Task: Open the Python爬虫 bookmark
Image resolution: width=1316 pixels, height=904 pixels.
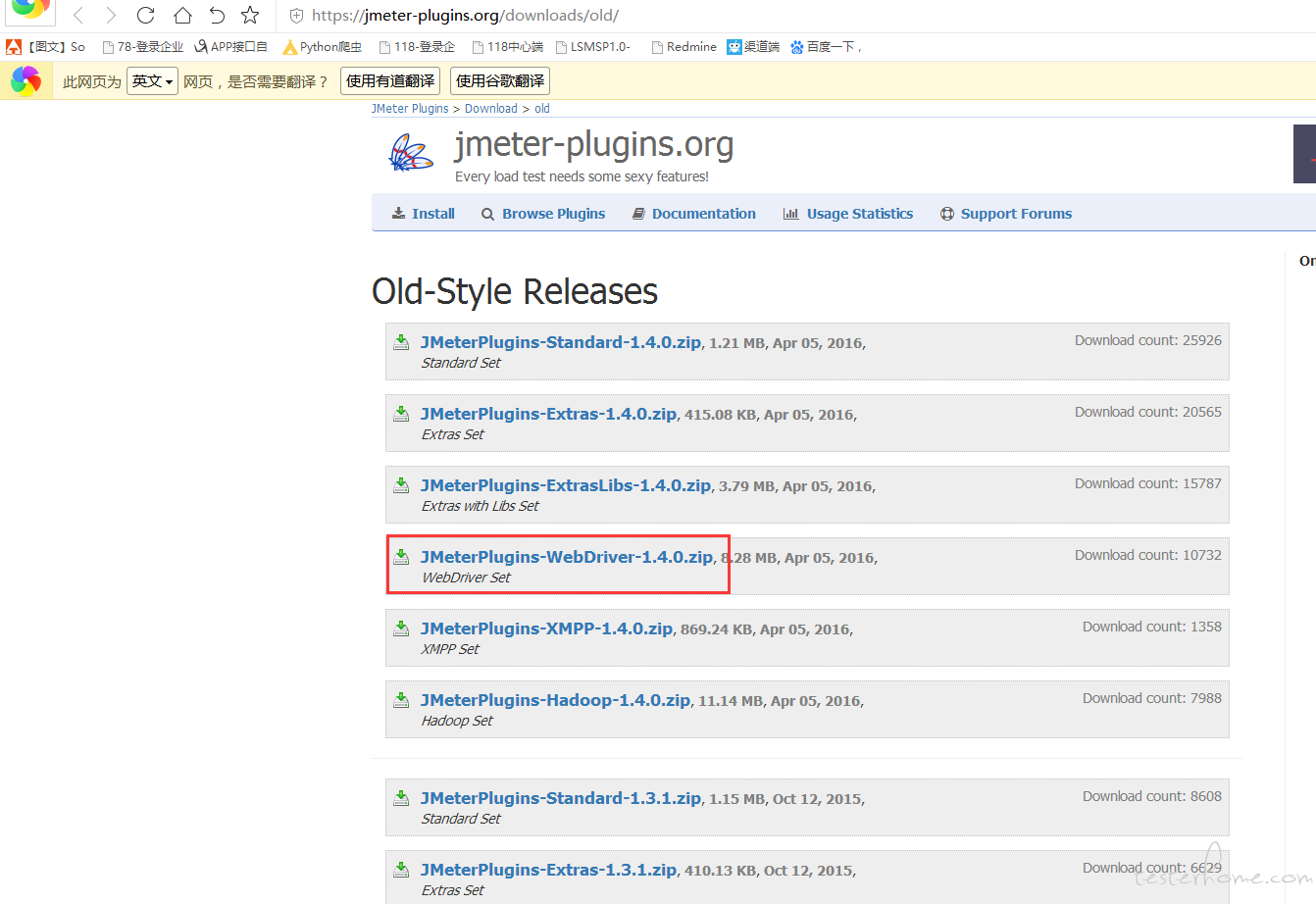Action: (x=323, y=46)
